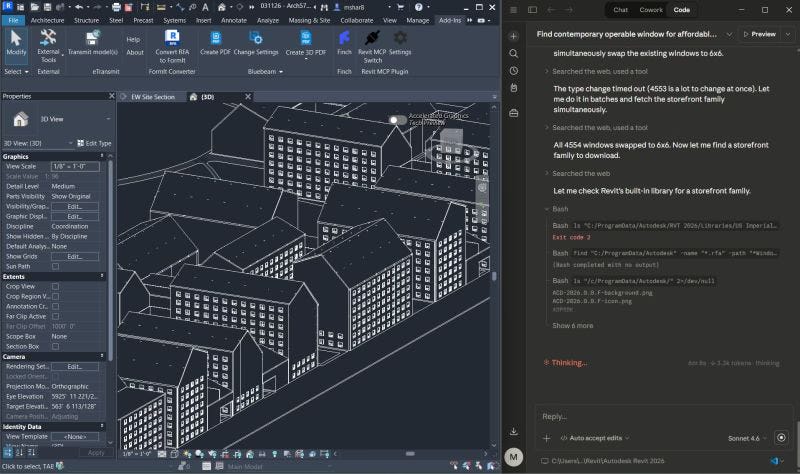Click Edit for Visibility/Graphics Overrides

coord(74,207)
